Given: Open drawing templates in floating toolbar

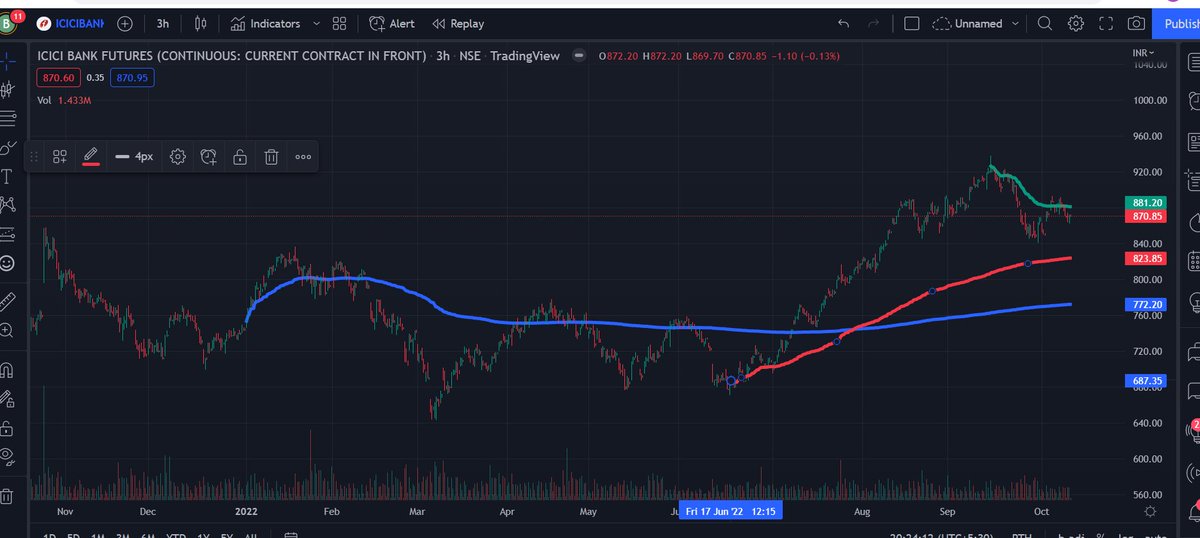Looking at the screenshot, I should 60,156.
